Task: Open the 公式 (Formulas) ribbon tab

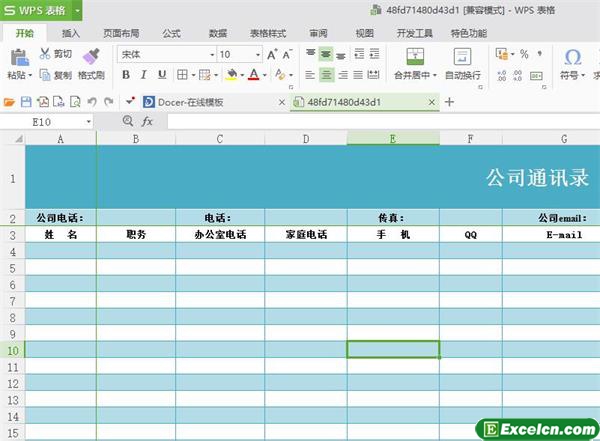Action: tap(172, 33)
